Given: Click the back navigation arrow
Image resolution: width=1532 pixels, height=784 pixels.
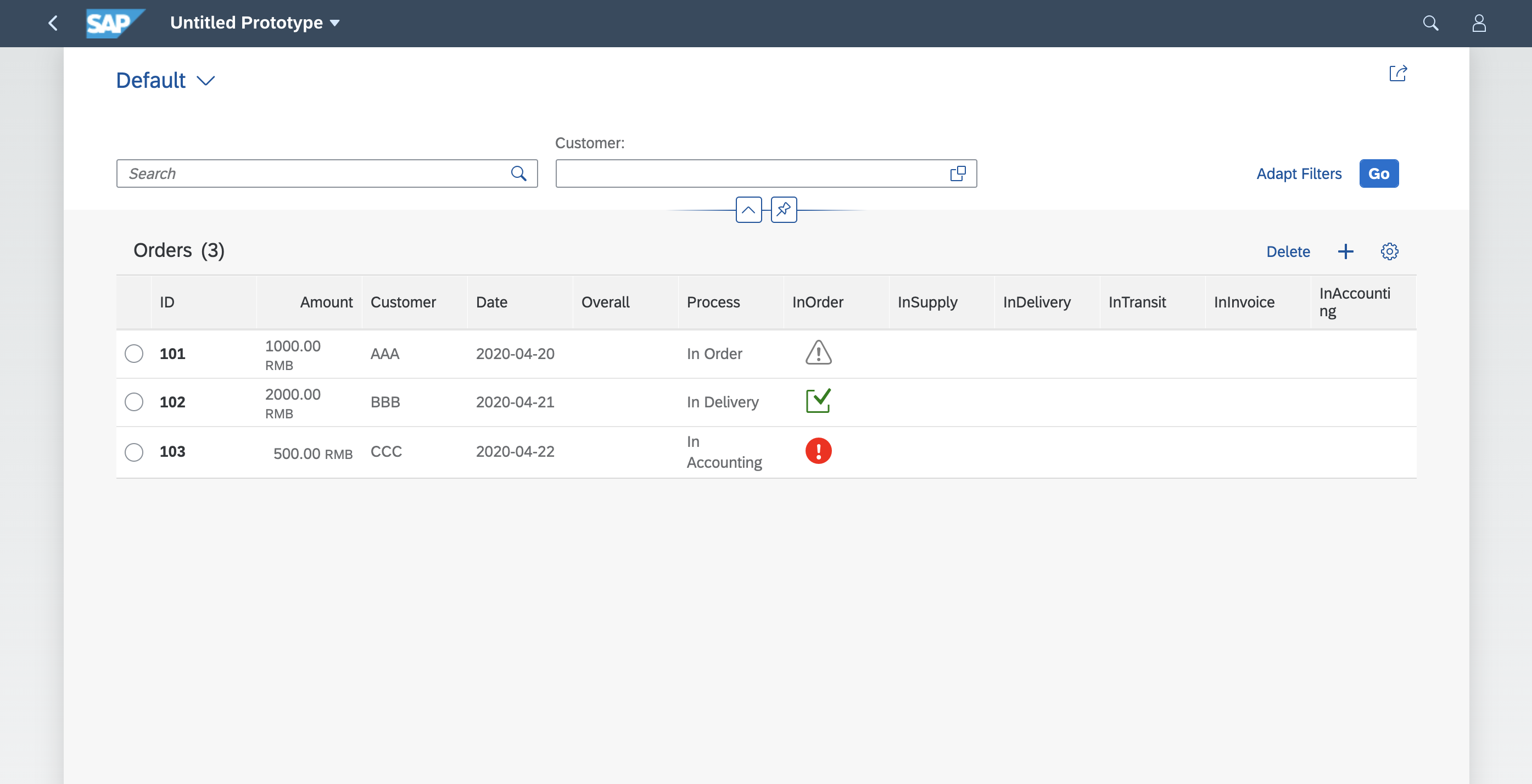Looking at the screenshot, I should pyautogui.click(x=52, y=23).
